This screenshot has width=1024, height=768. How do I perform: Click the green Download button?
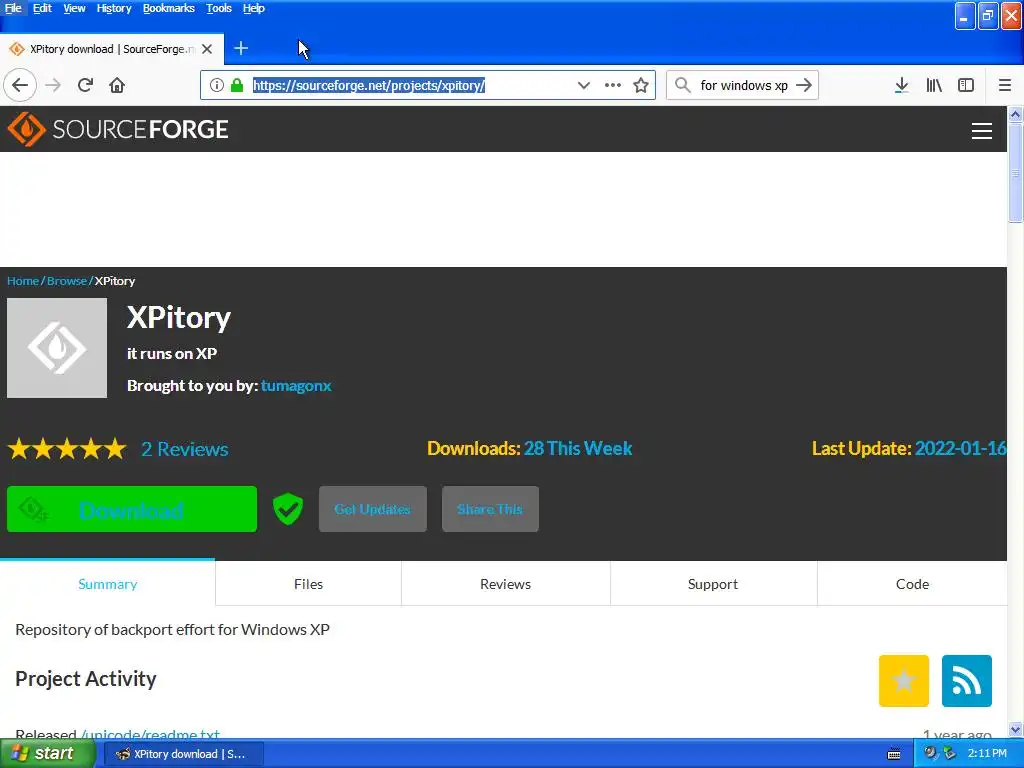(x=132, y=509)
